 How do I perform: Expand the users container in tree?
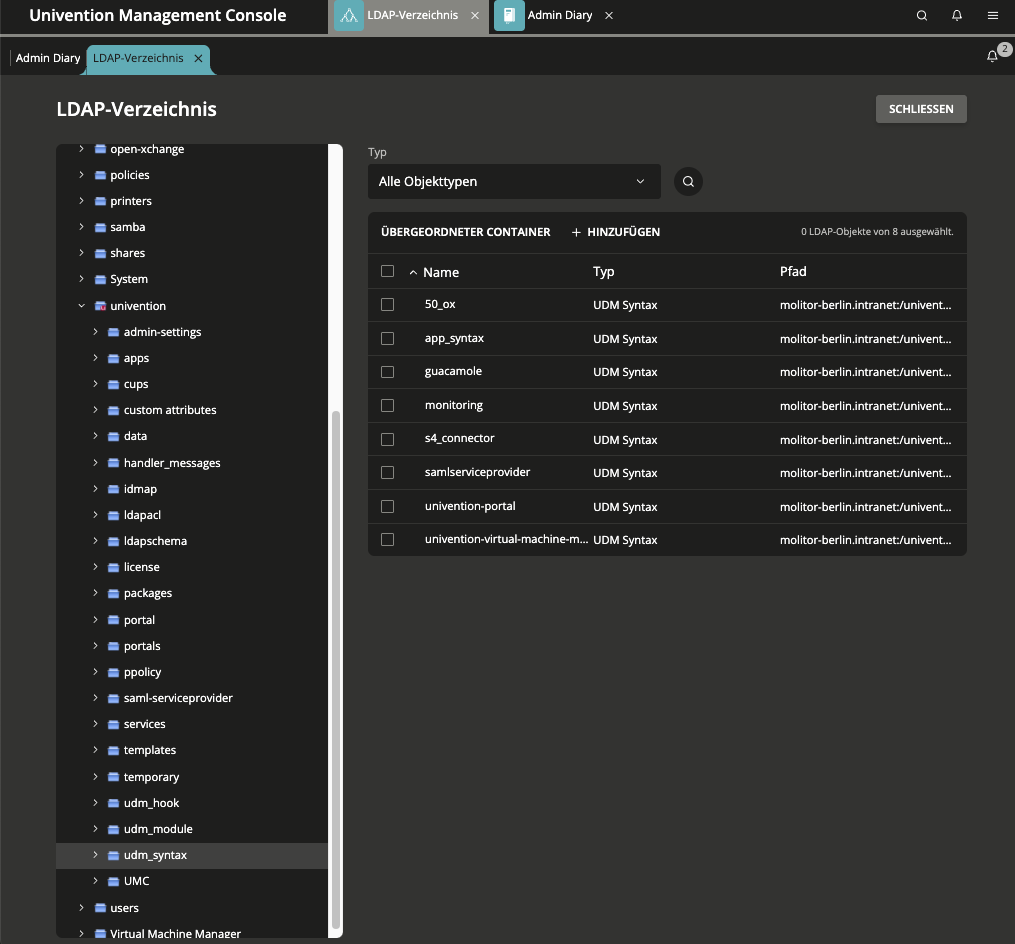click(82, 908)
